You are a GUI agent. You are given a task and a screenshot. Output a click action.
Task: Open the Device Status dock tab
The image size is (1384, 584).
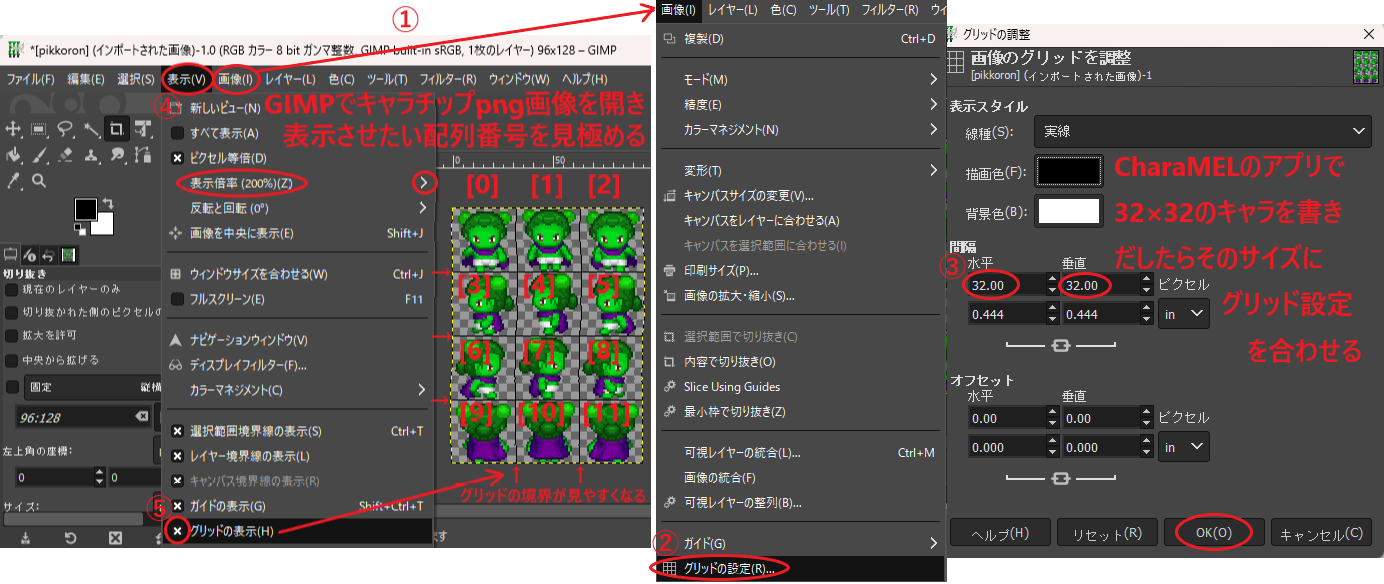pyautogui.click(x=29, y=254)
